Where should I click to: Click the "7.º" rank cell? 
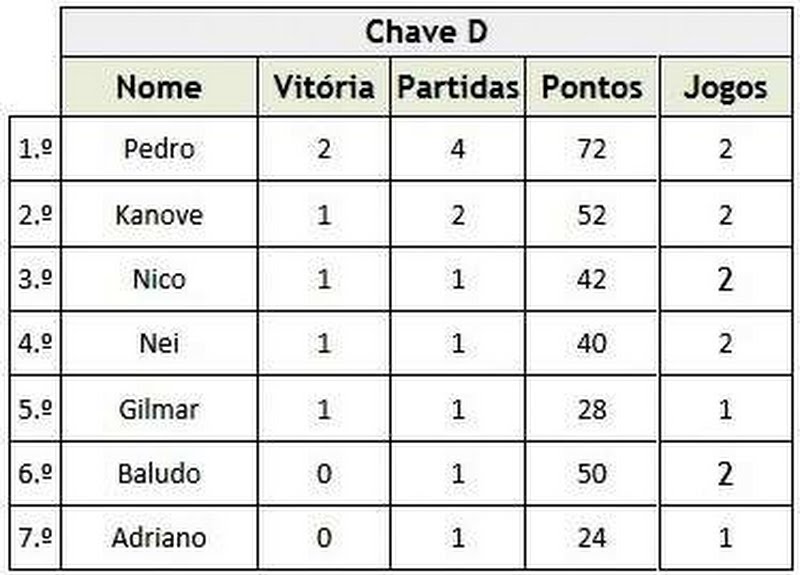35,538
